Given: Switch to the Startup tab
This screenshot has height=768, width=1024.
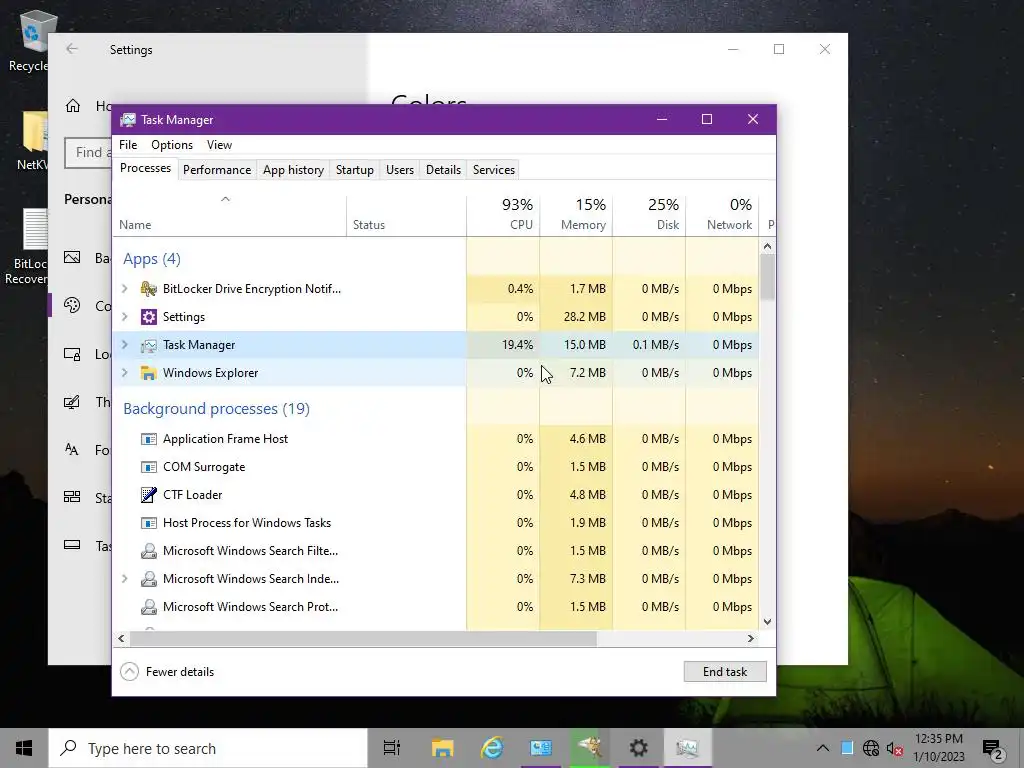Looking at the screenshot, I should [355, 170].
